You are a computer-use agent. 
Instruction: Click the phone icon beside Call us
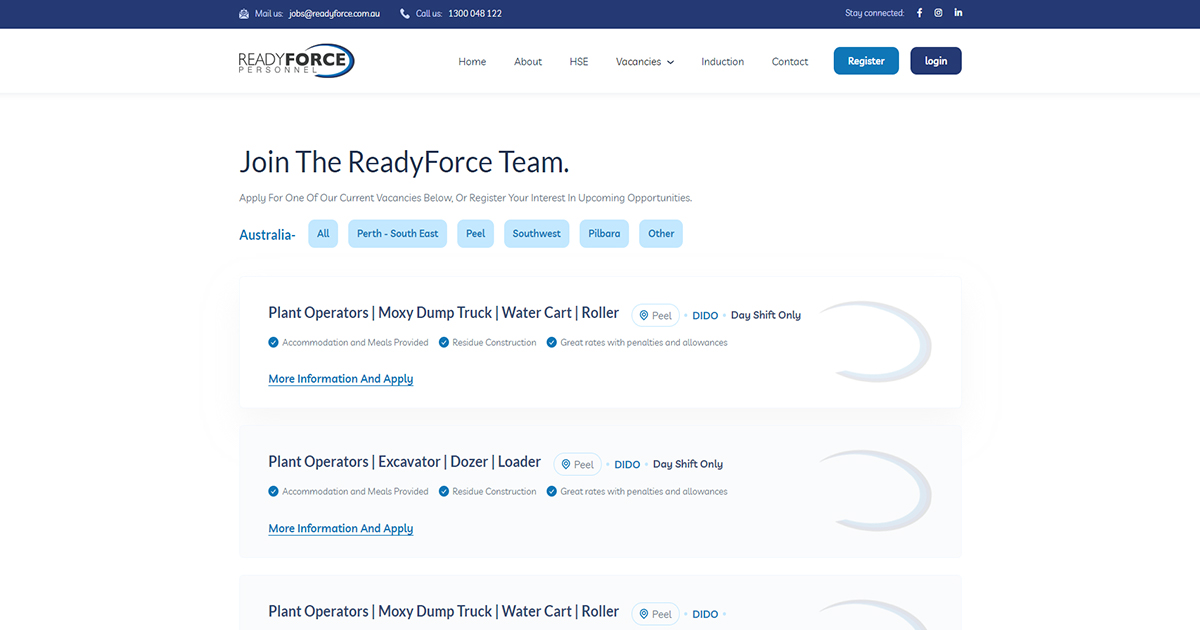coord(403,13)
